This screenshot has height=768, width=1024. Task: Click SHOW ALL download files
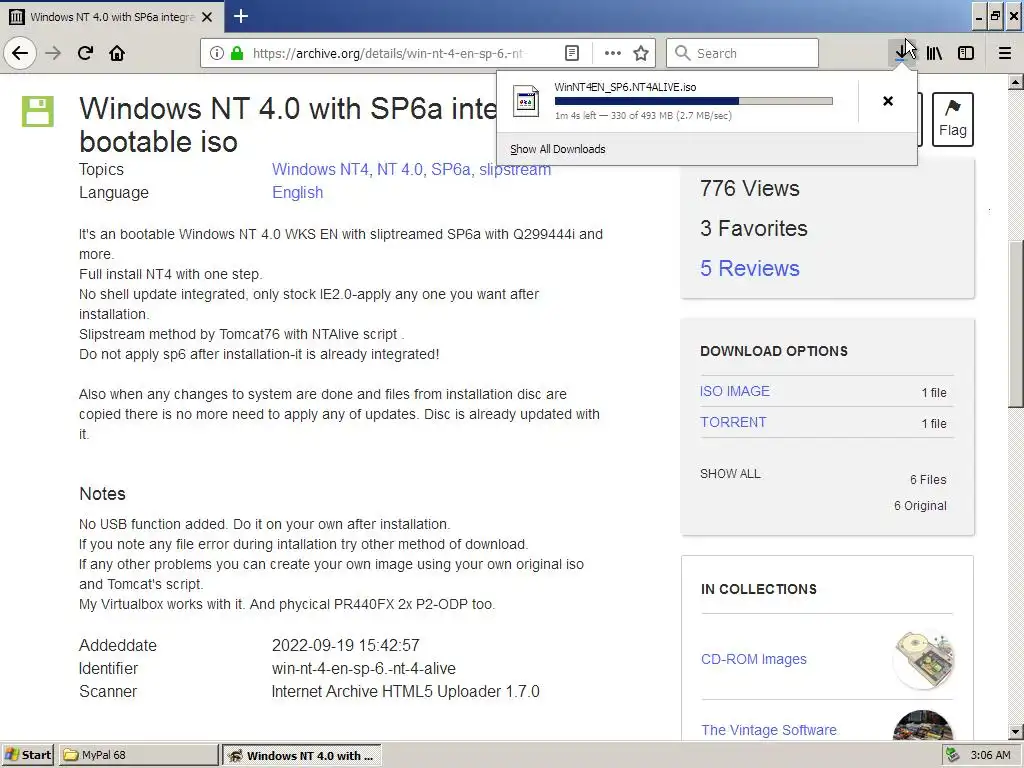[x=730, y=473]
